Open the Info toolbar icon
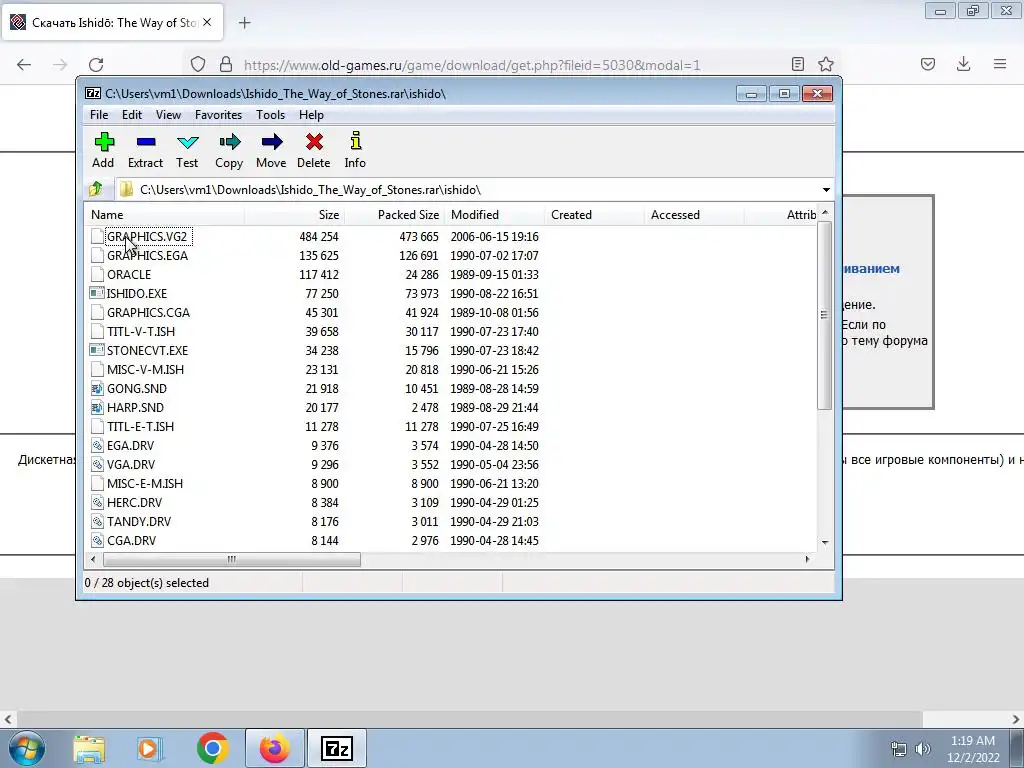This screenshot has height=768, width=1024. tap(355, 150)
